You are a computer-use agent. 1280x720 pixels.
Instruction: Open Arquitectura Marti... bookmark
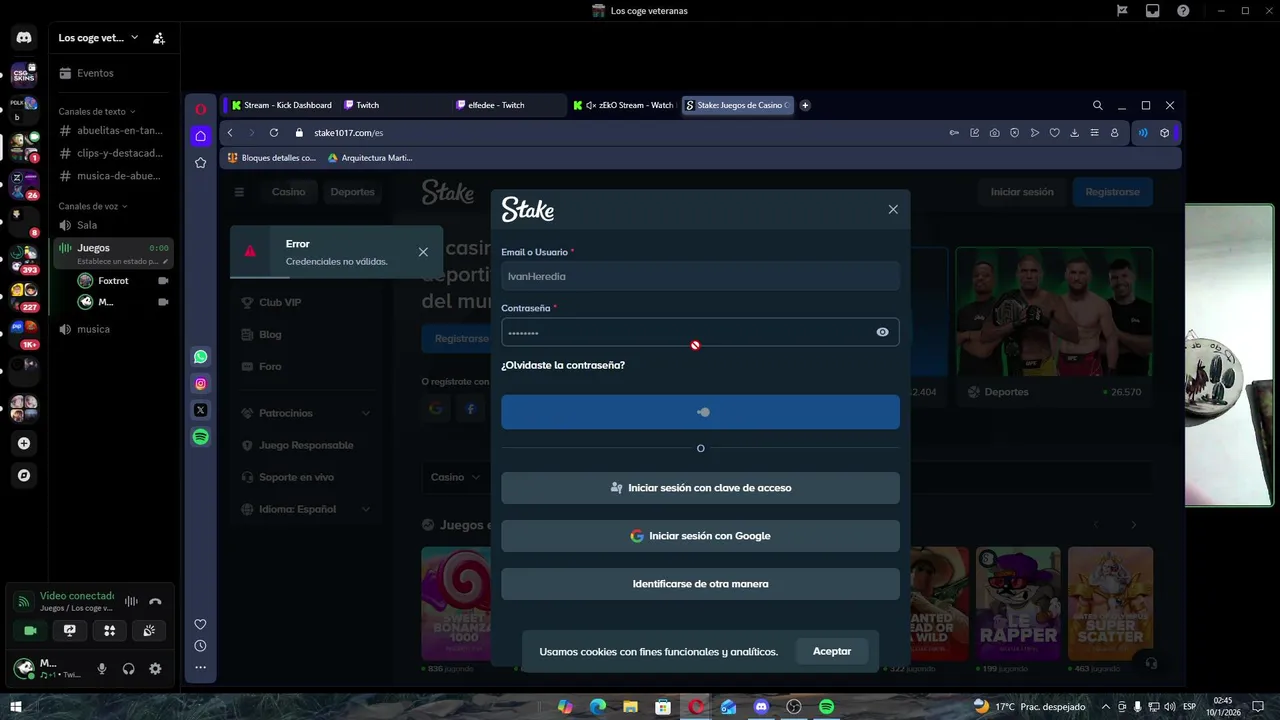click(x=370, y=158)
